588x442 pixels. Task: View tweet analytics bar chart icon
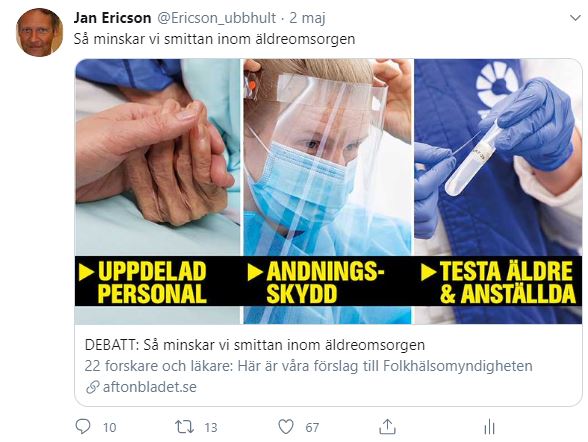click(x=489, y=427)
